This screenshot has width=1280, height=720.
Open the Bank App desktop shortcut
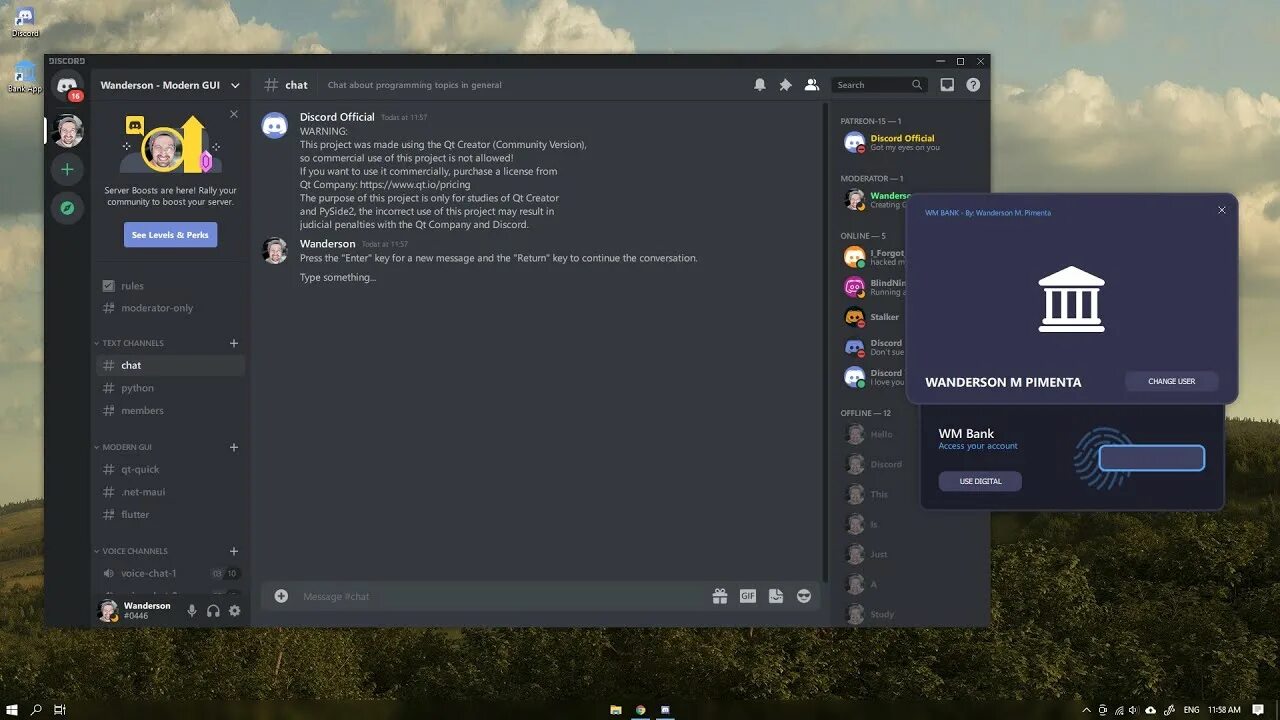pos(25,77)
